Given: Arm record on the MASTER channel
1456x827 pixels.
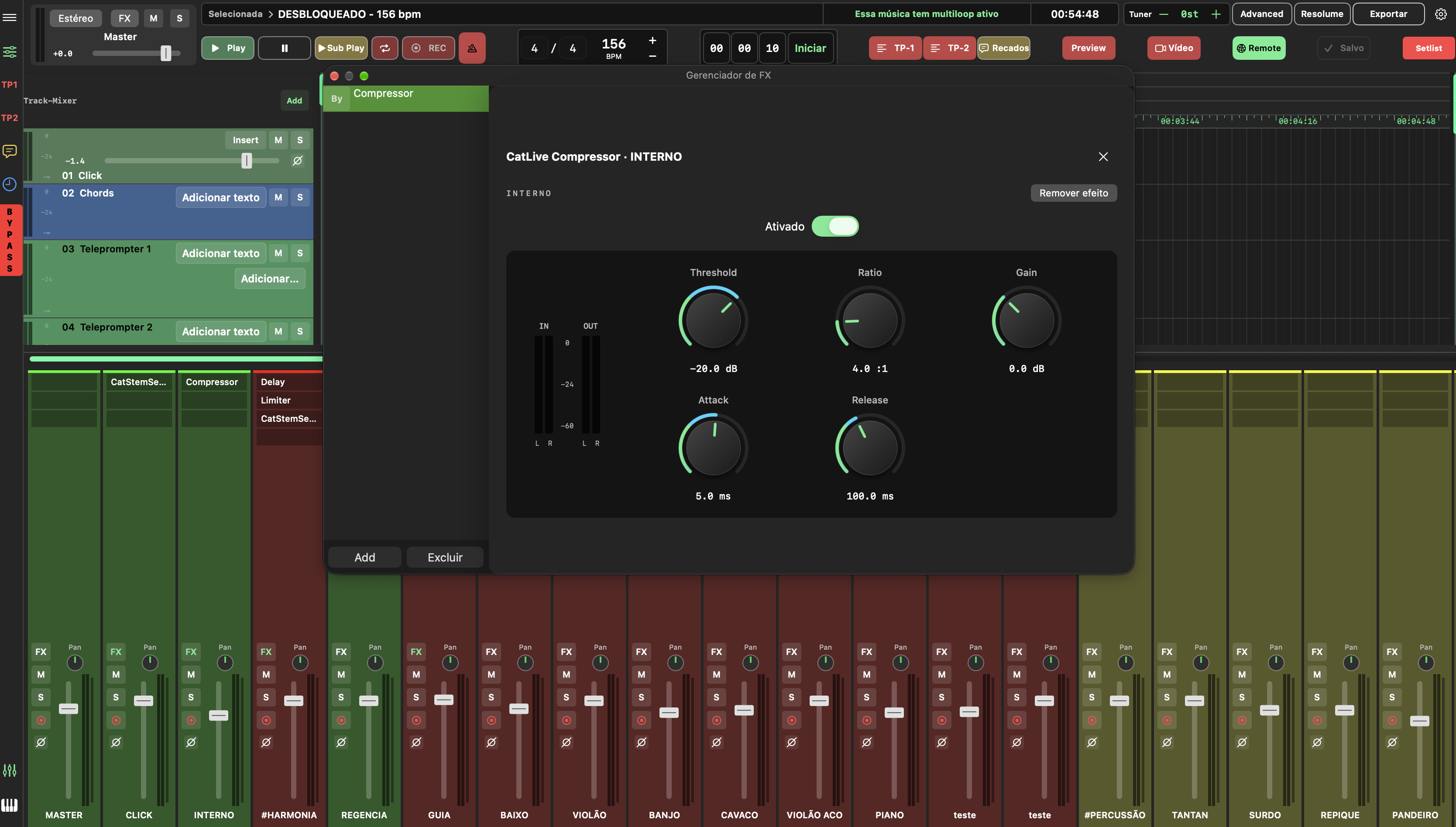Looking at the screenshot, I should pyautogui.click(x=41, y=720).
